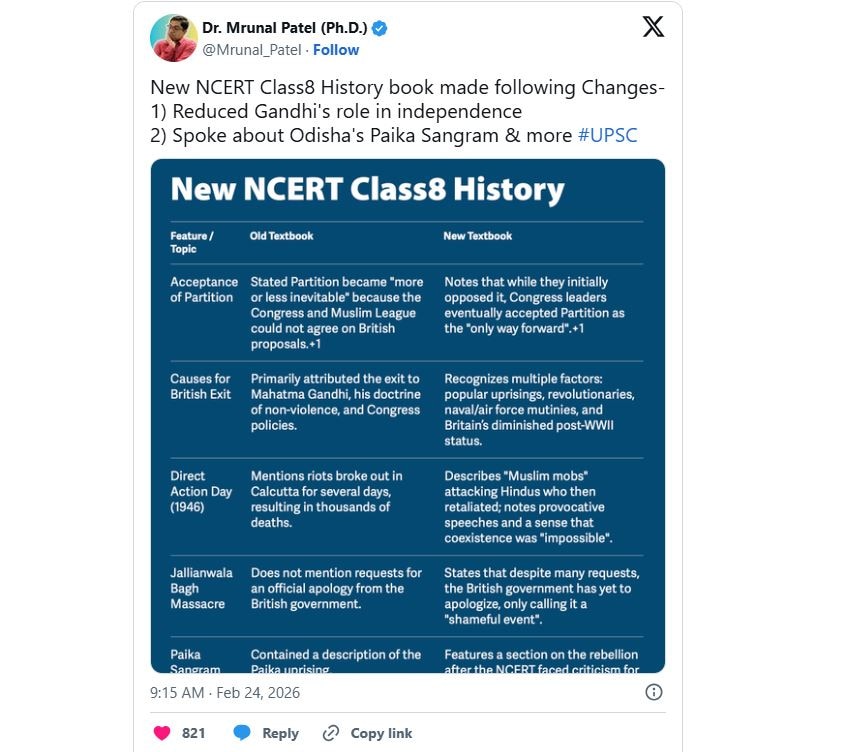This screenshot has width=867, height=752.
Task: Click the Reply text label
Action: coord(280,733)
